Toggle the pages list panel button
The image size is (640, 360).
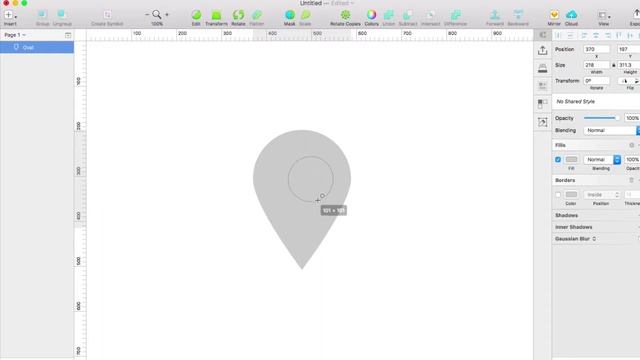coord(68,35)
